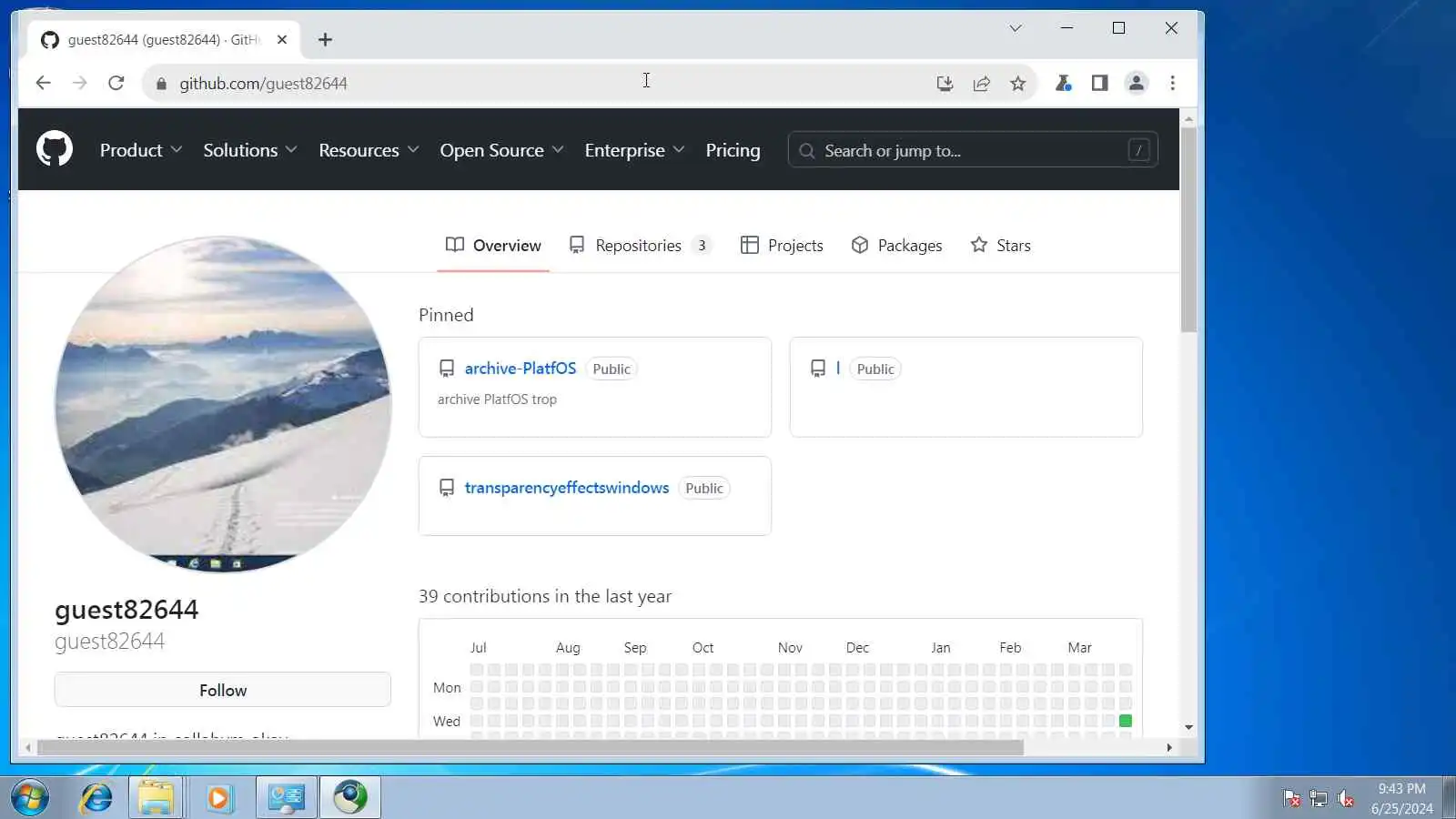Screen dimensions: 1456x819
Task: Open the pinned repository named l
Action: 838,369
